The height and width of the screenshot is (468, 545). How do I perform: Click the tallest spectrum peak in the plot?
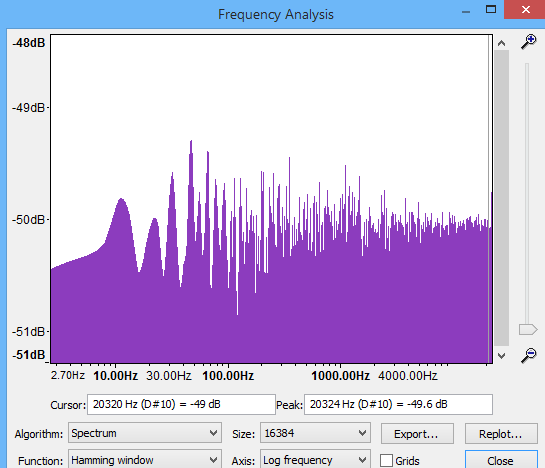(x=191, y=143)
